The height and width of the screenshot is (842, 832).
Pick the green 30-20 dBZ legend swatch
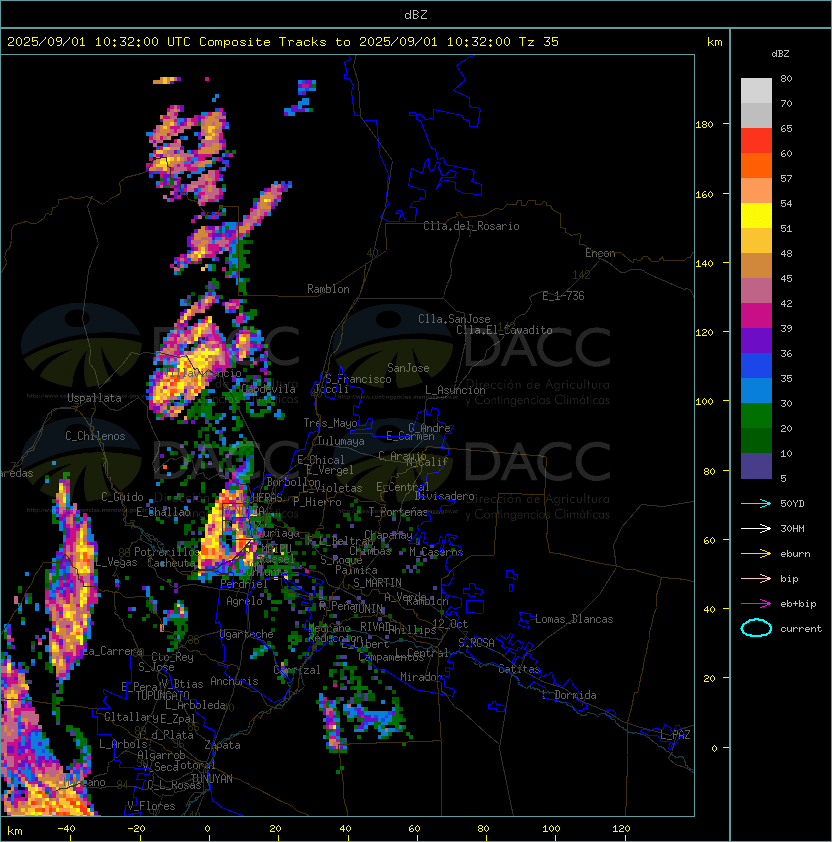(x=756, y=416)
